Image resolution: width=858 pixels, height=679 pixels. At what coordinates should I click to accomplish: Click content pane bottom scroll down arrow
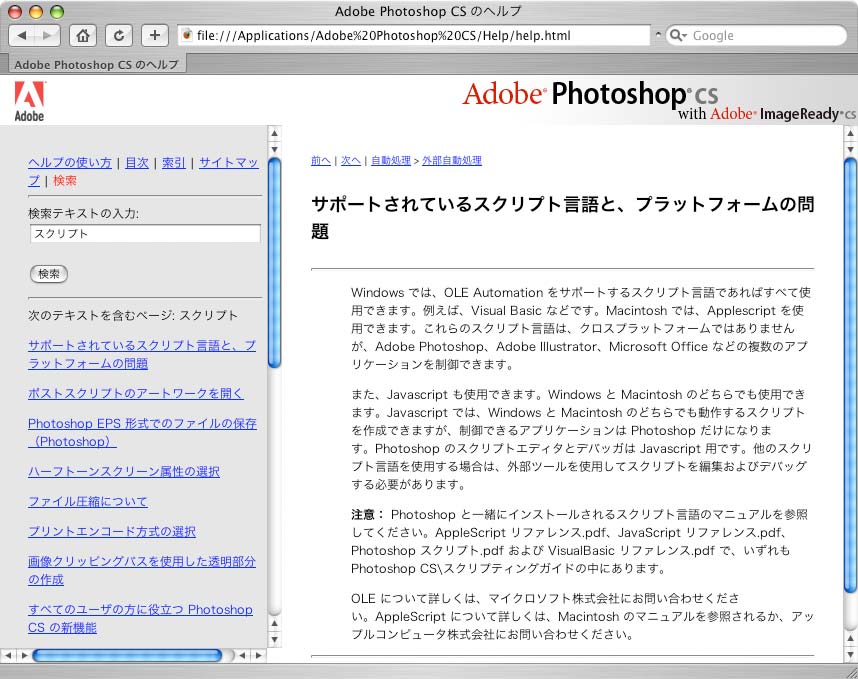(850, 654)
